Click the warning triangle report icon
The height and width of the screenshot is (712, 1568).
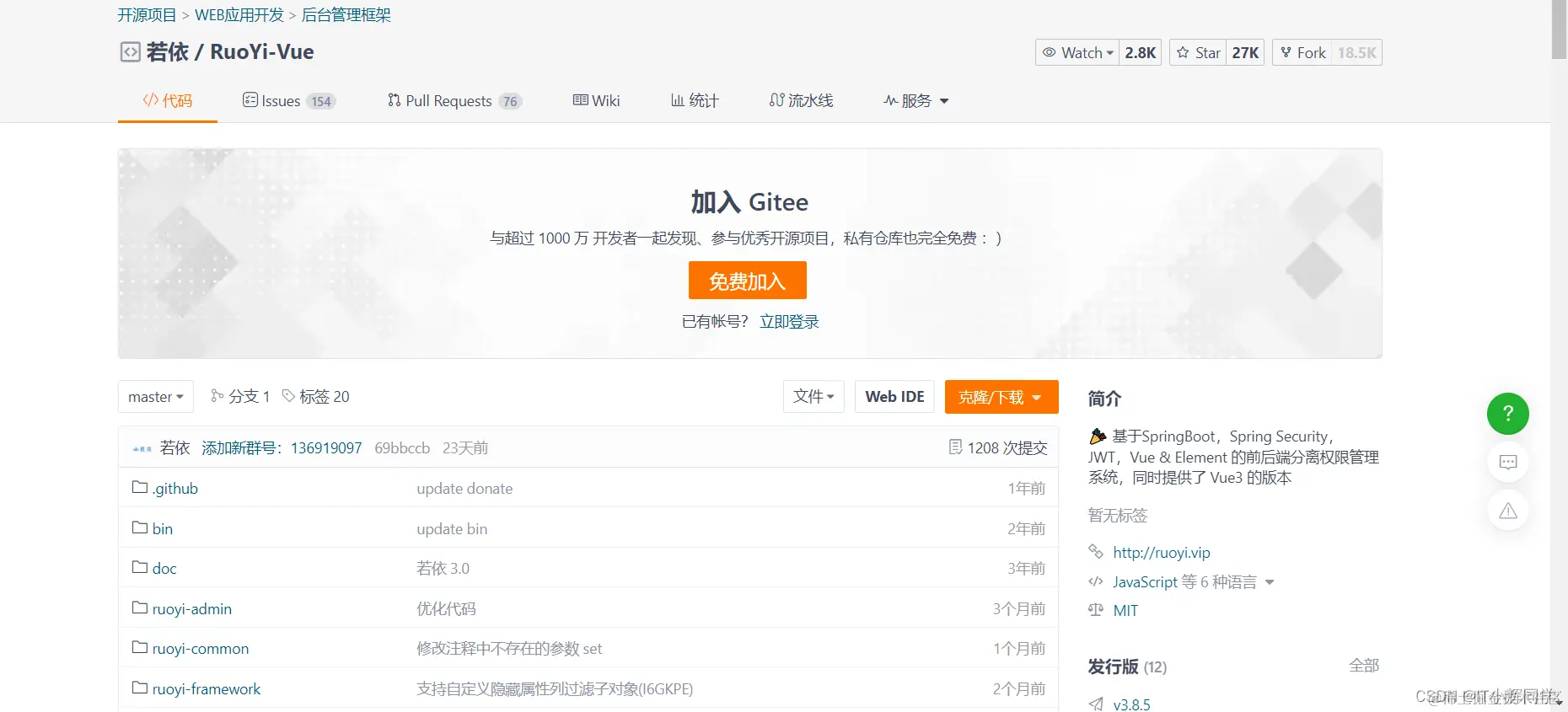[x=1508, y=511]
